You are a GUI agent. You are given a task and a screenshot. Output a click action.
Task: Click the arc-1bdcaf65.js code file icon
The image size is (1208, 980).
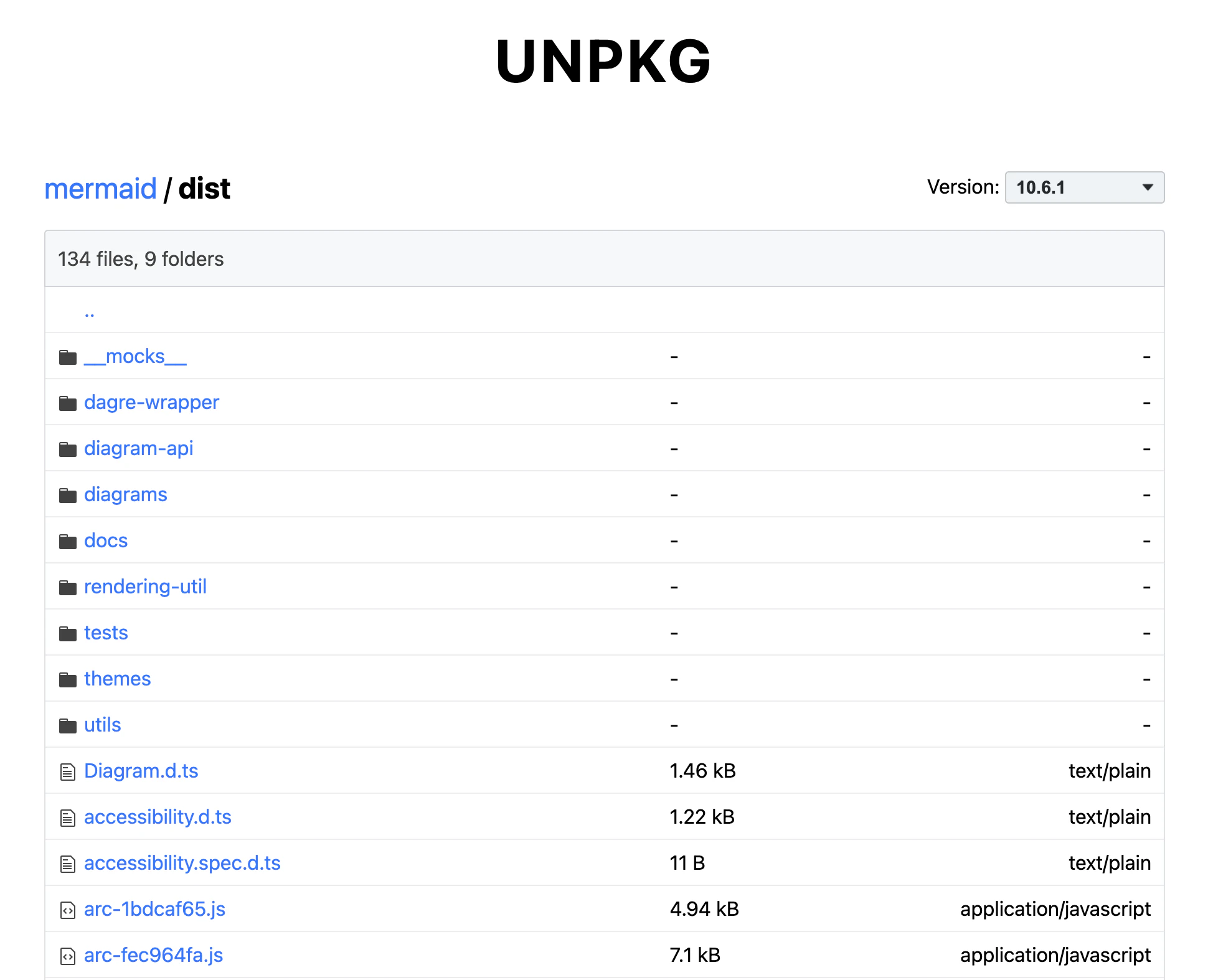[67, 910]
